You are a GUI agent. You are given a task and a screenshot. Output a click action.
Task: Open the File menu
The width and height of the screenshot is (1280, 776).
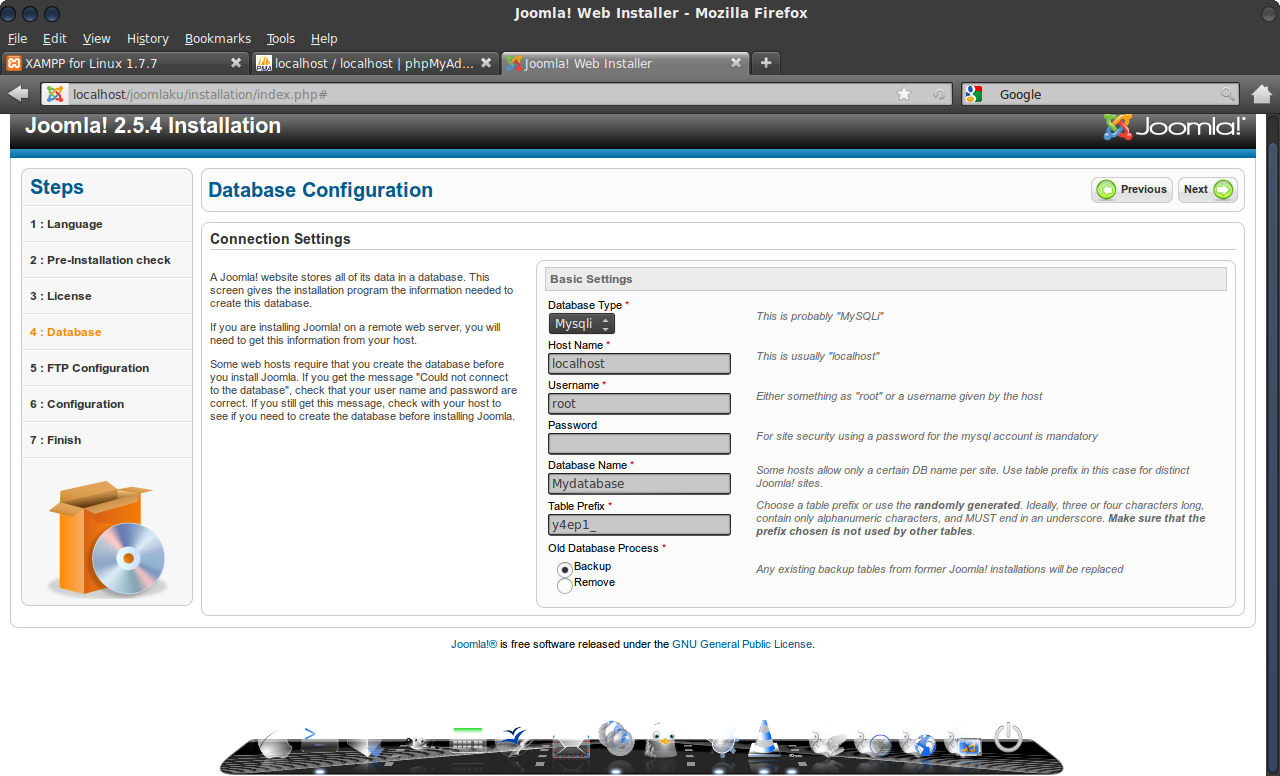18,38
